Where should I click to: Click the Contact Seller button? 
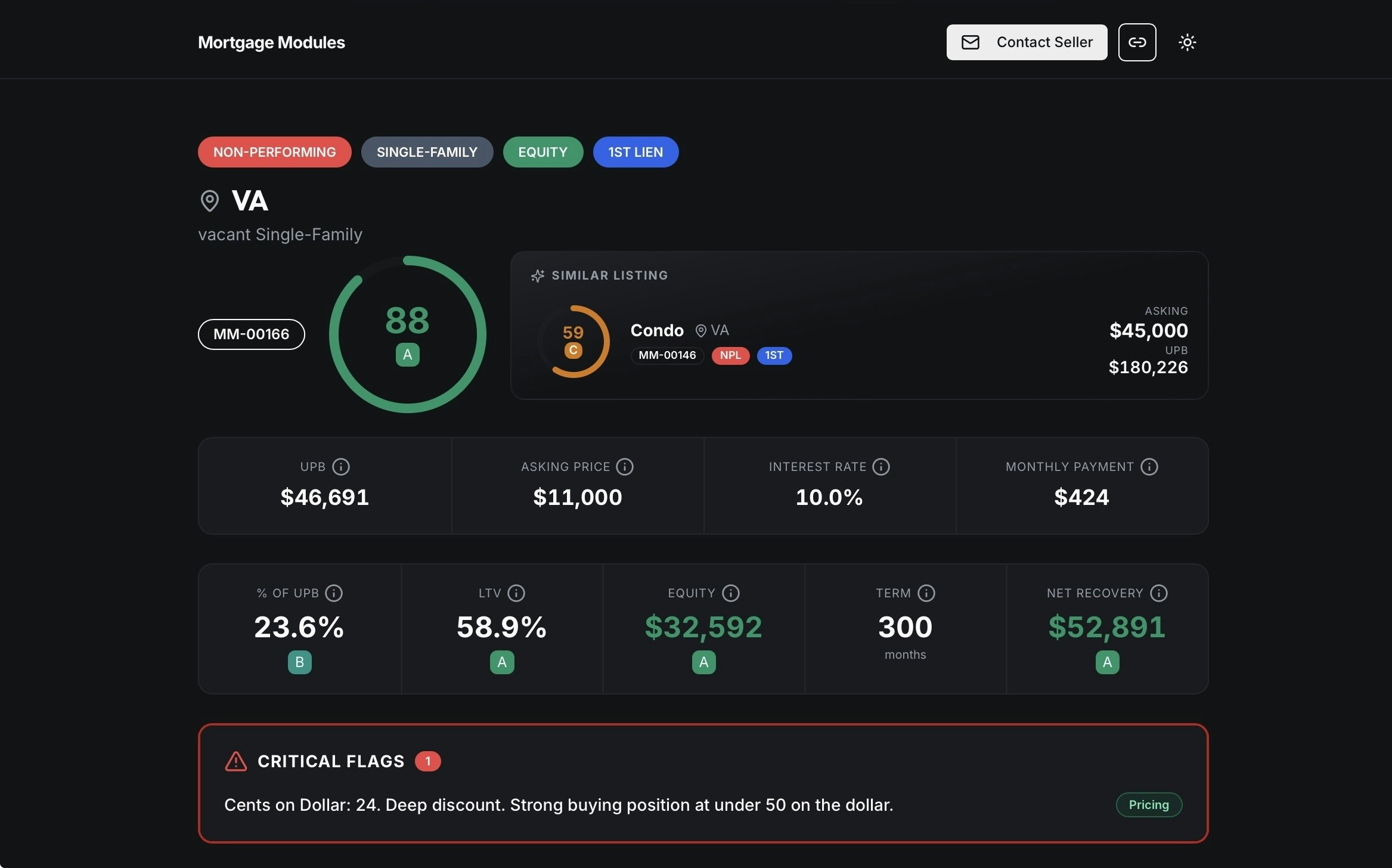1027,42
